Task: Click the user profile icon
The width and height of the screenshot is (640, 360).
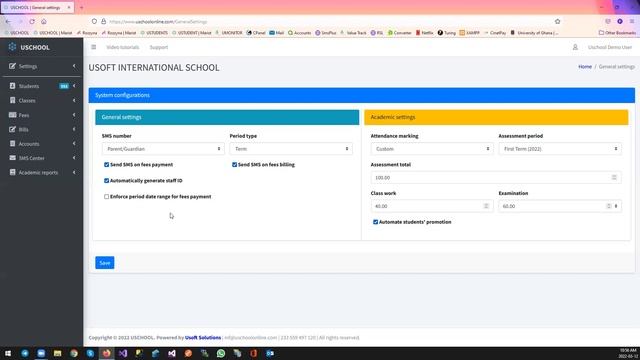Action: click(x=575, y=47)
